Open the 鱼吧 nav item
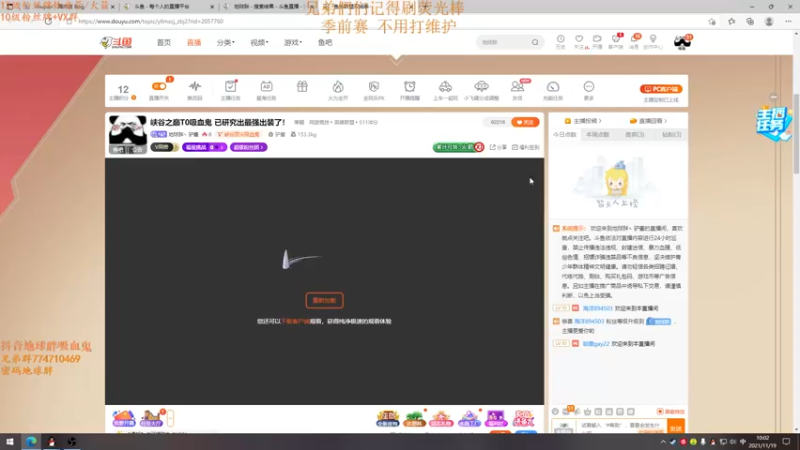The height and width of the screenshot is (450, 800). [x=325, y=42]
